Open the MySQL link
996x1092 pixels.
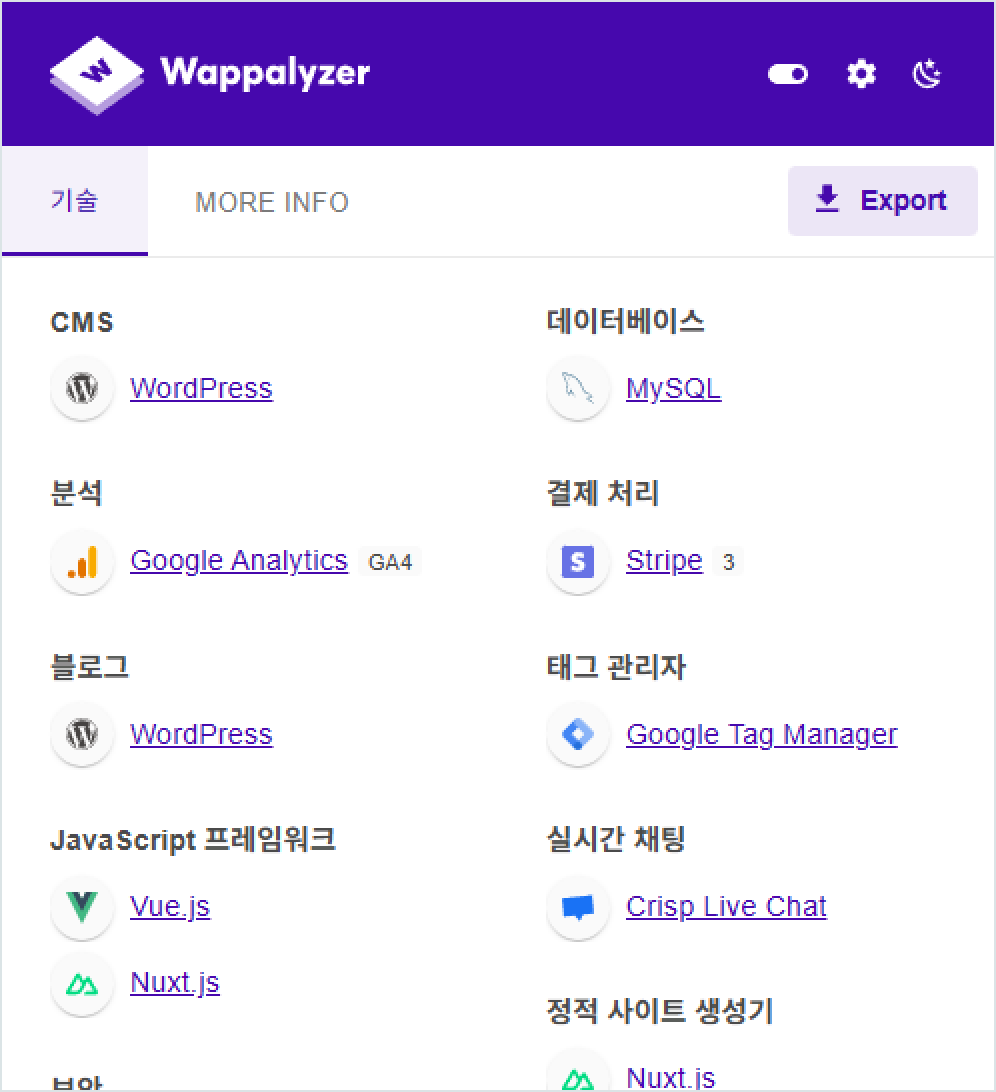(x=673, y=388)
